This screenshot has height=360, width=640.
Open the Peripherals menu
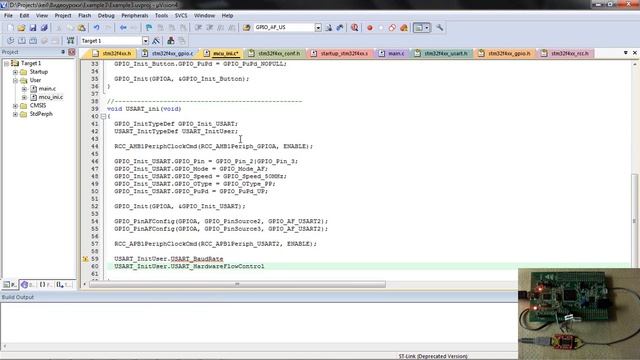pos(135,16)
